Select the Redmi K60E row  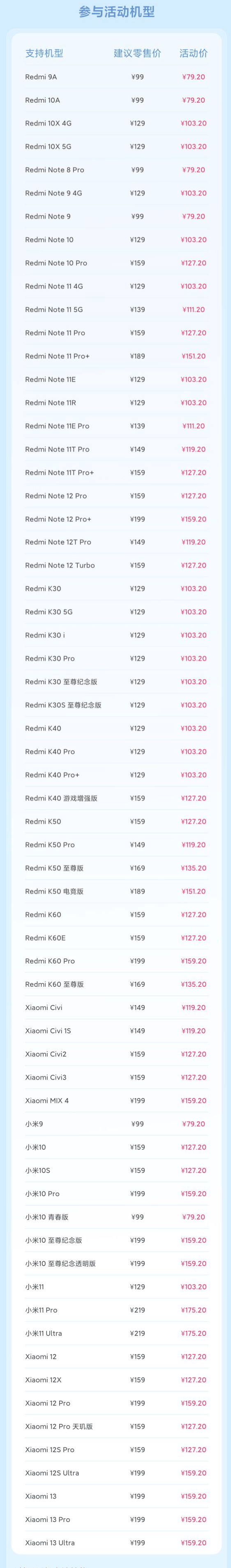[116, 938]
